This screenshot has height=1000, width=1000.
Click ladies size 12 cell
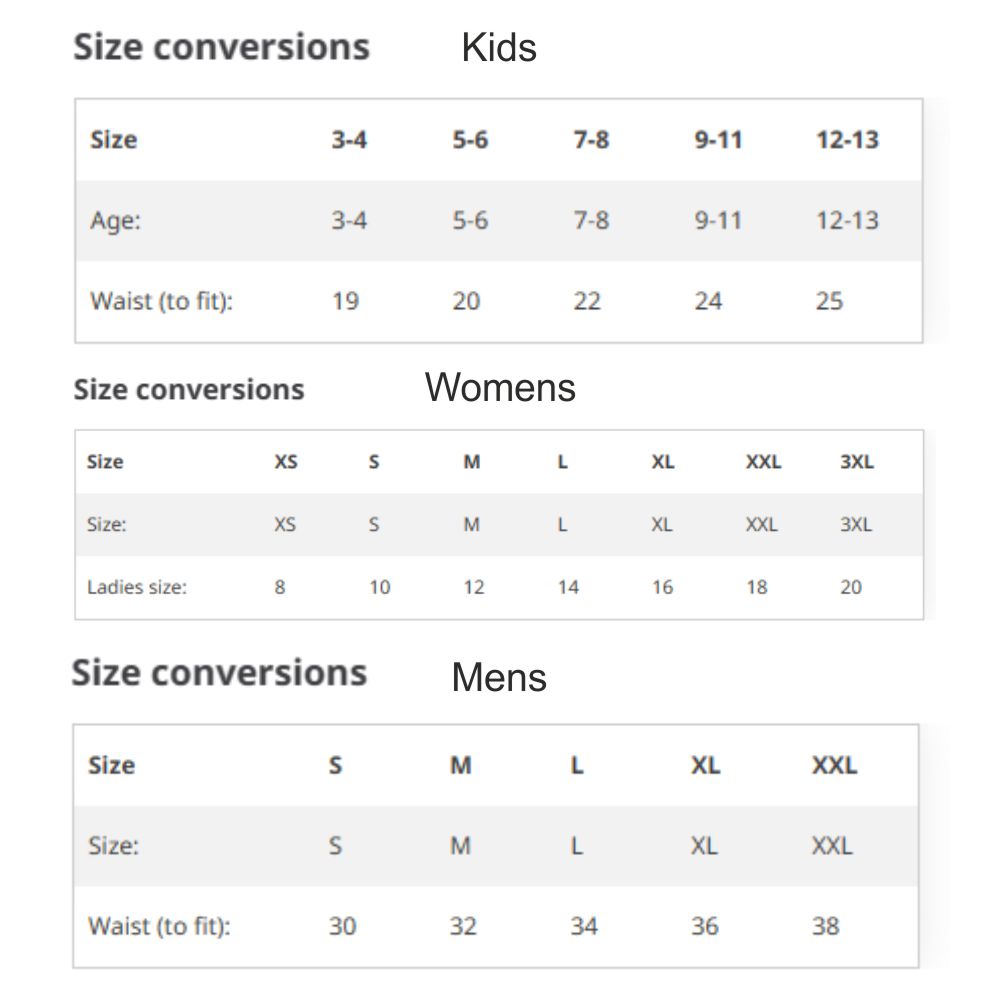pyautogui.click(x=473, y=587)
